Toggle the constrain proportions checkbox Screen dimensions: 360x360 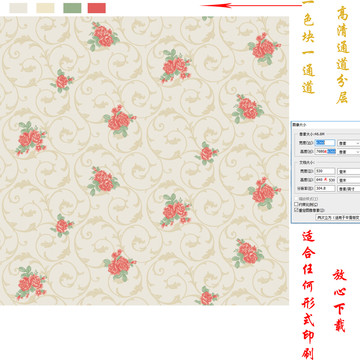tap(296, 204)
